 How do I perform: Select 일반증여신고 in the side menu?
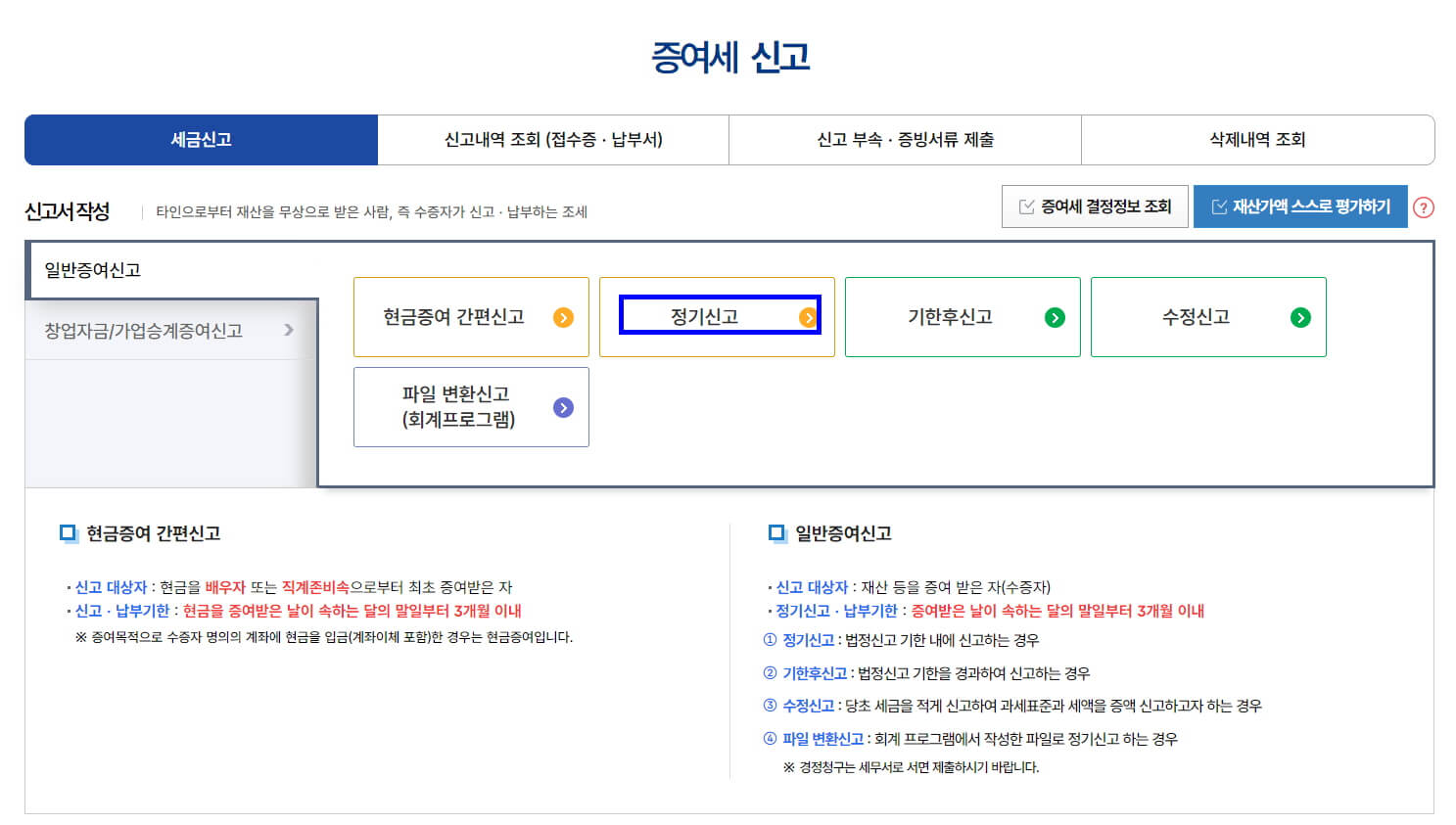[x=171, y=270]
